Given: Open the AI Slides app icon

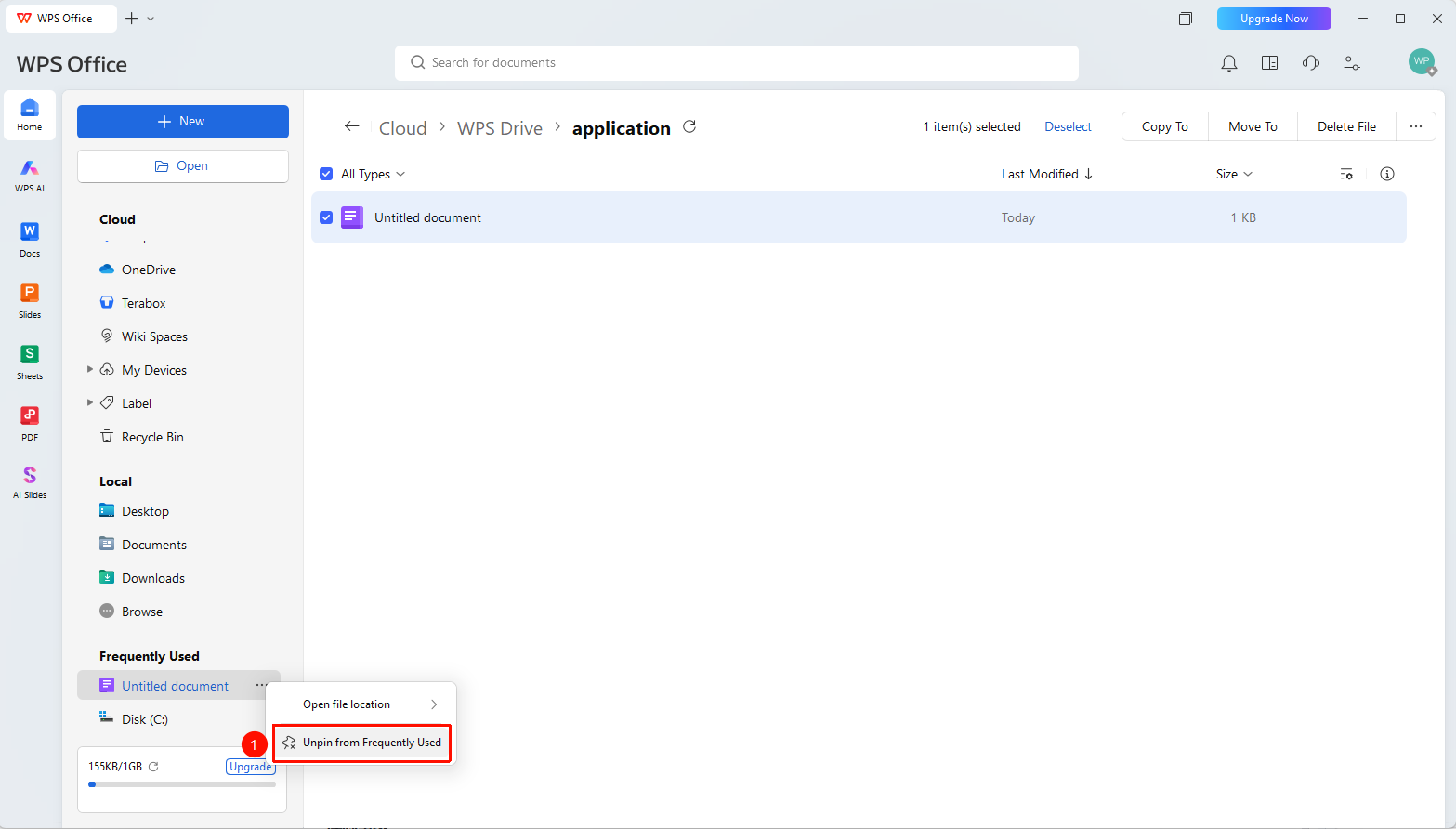Looking at the screenshot, I should (30, 482).
